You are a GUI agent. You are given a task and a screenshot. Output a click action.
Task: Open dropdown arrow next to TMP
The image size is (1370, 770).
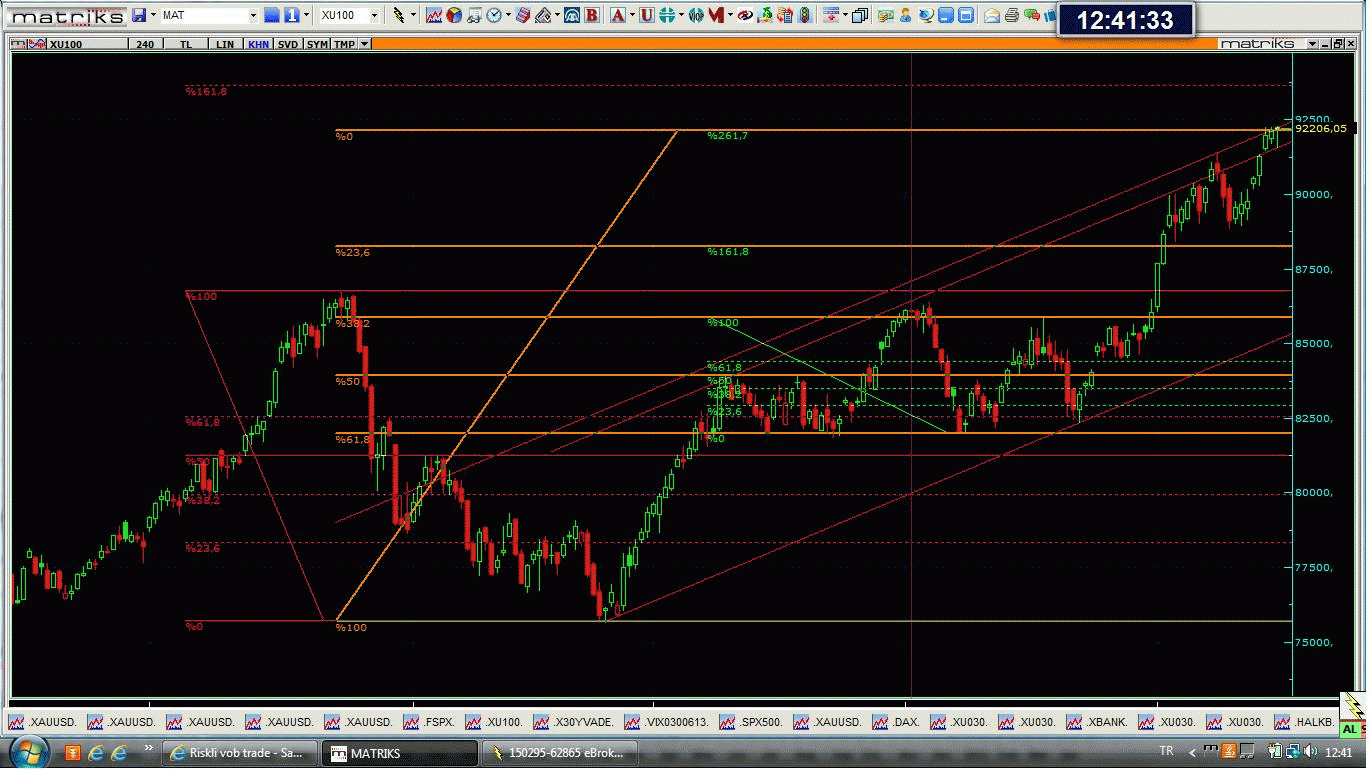pyautogui.click(x=364, y=44)
